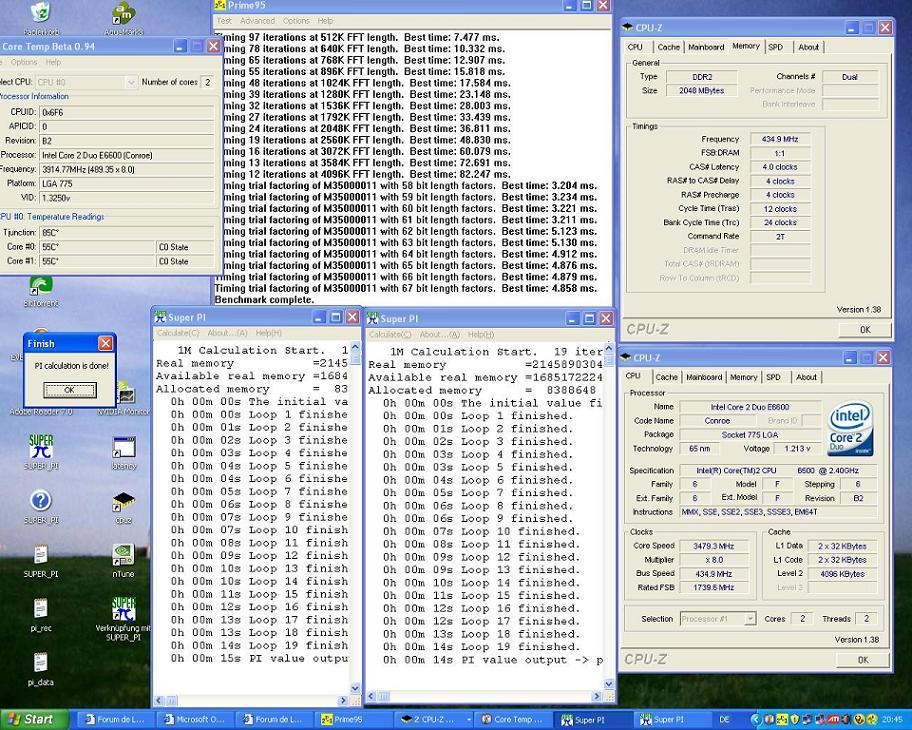Open Calculate(C) menu in the right Super PI window
Image resolution: width=912 pixels, height=730 pixels.
390,334
